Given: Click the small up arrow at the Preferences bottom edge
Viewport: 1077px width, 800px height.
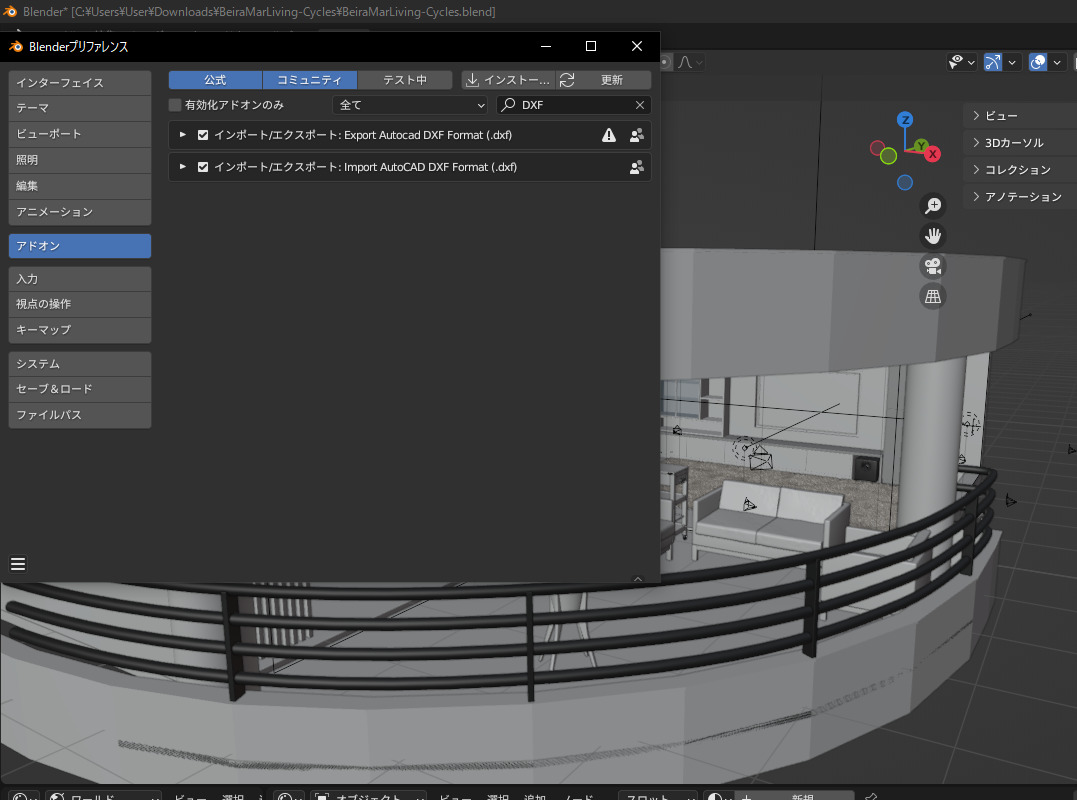Looking at the screenshot, I should (637, 579).
